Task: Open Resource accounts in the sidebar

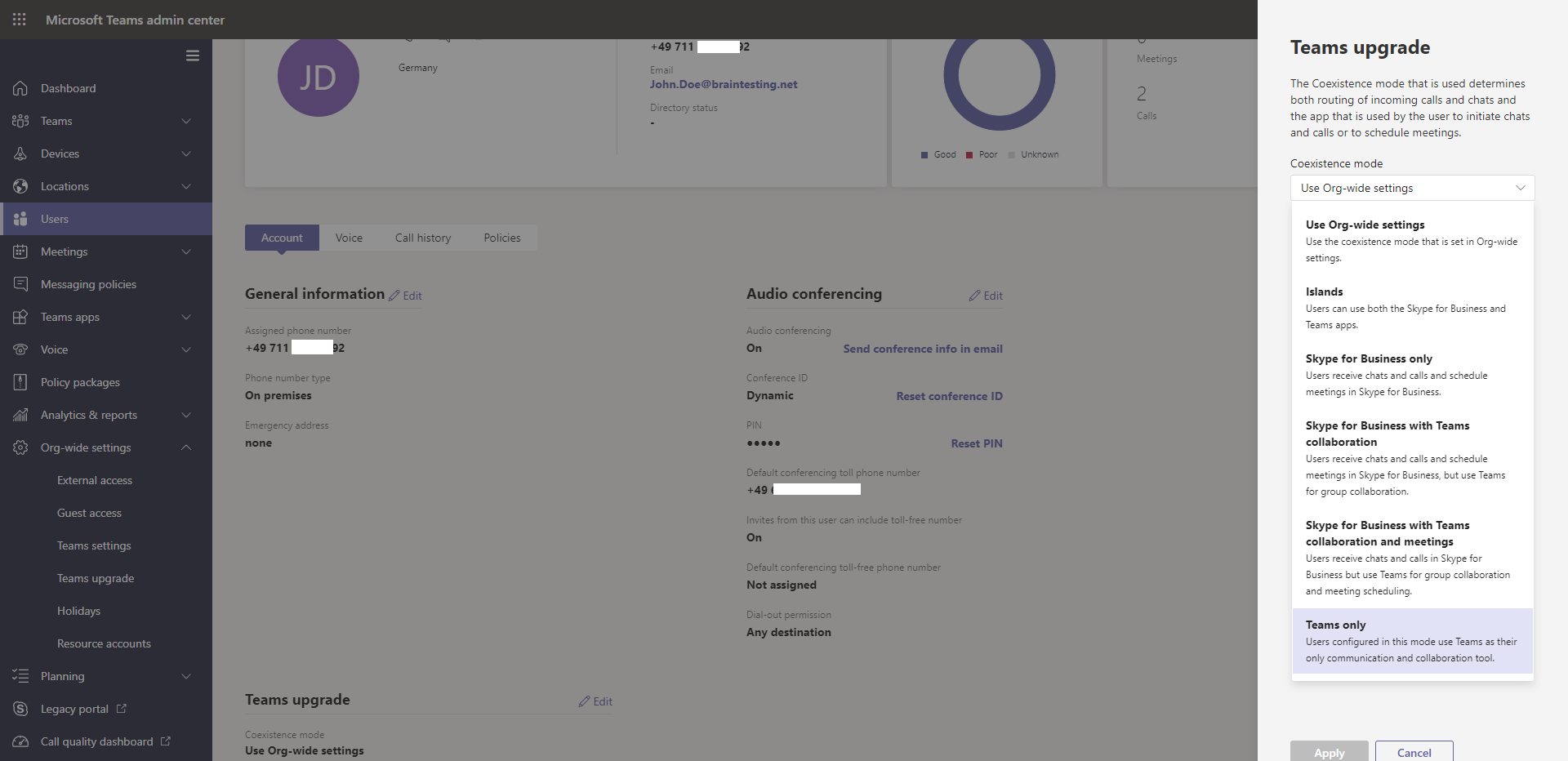Action: tap(104, 643)
